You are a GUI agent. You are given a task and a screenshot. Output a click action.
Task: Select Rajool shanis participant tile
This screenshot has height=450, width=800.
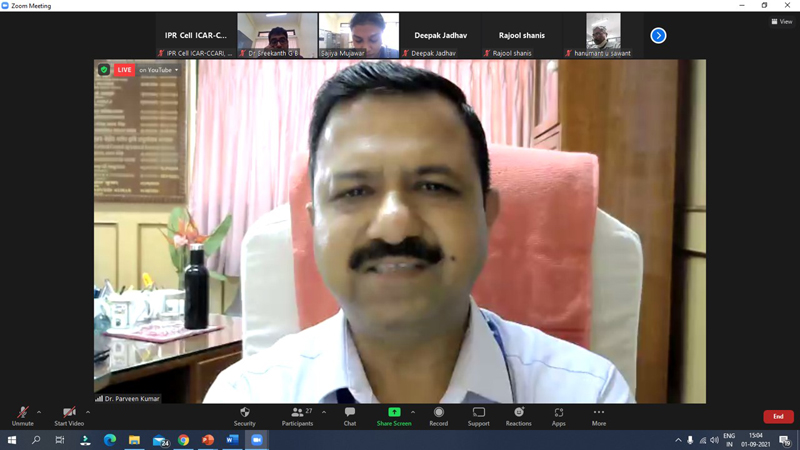(522, 35)
